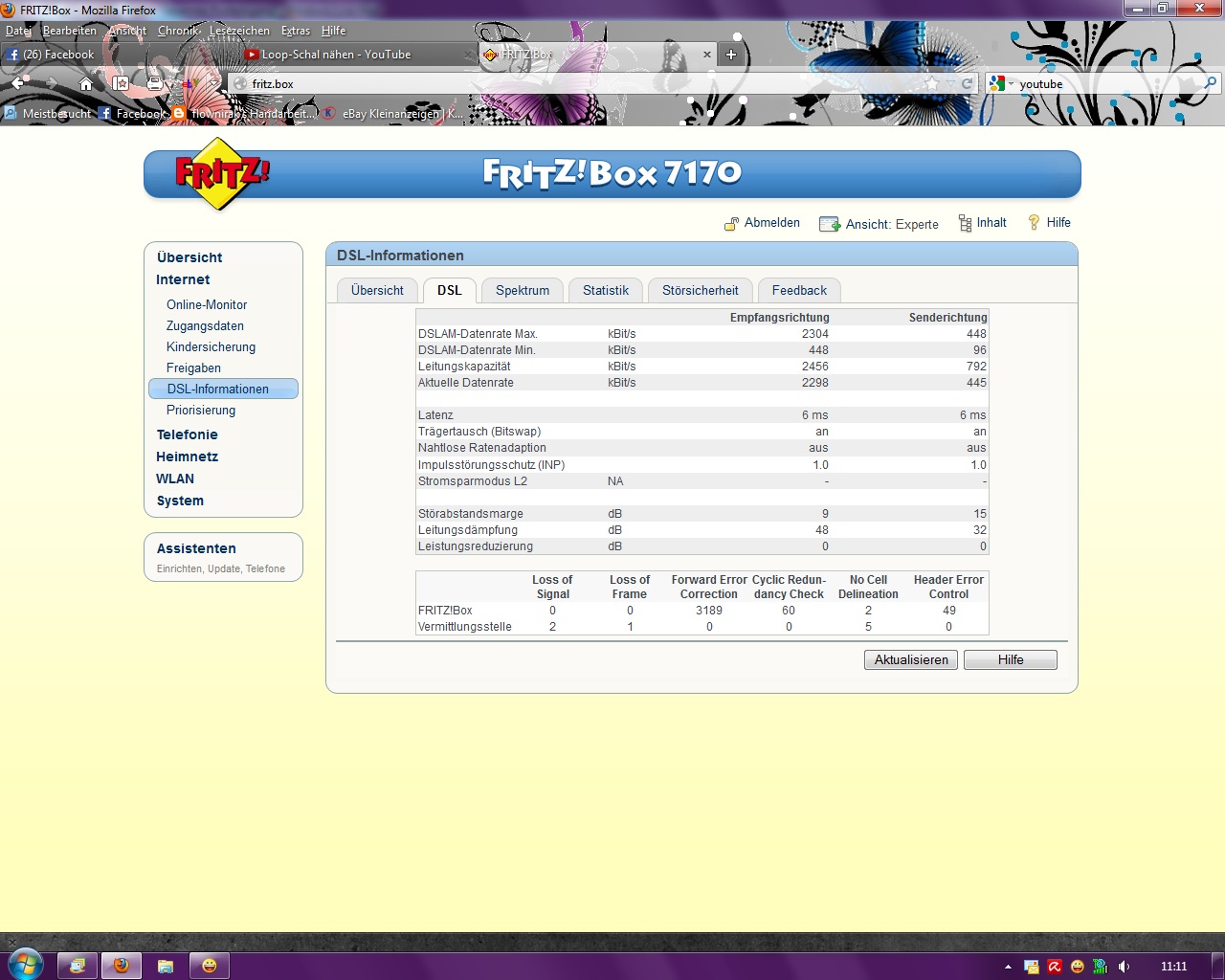Open the bookmarks toolbar icon with star
Screen dimensions: 1225x980
tap(121, 83)
